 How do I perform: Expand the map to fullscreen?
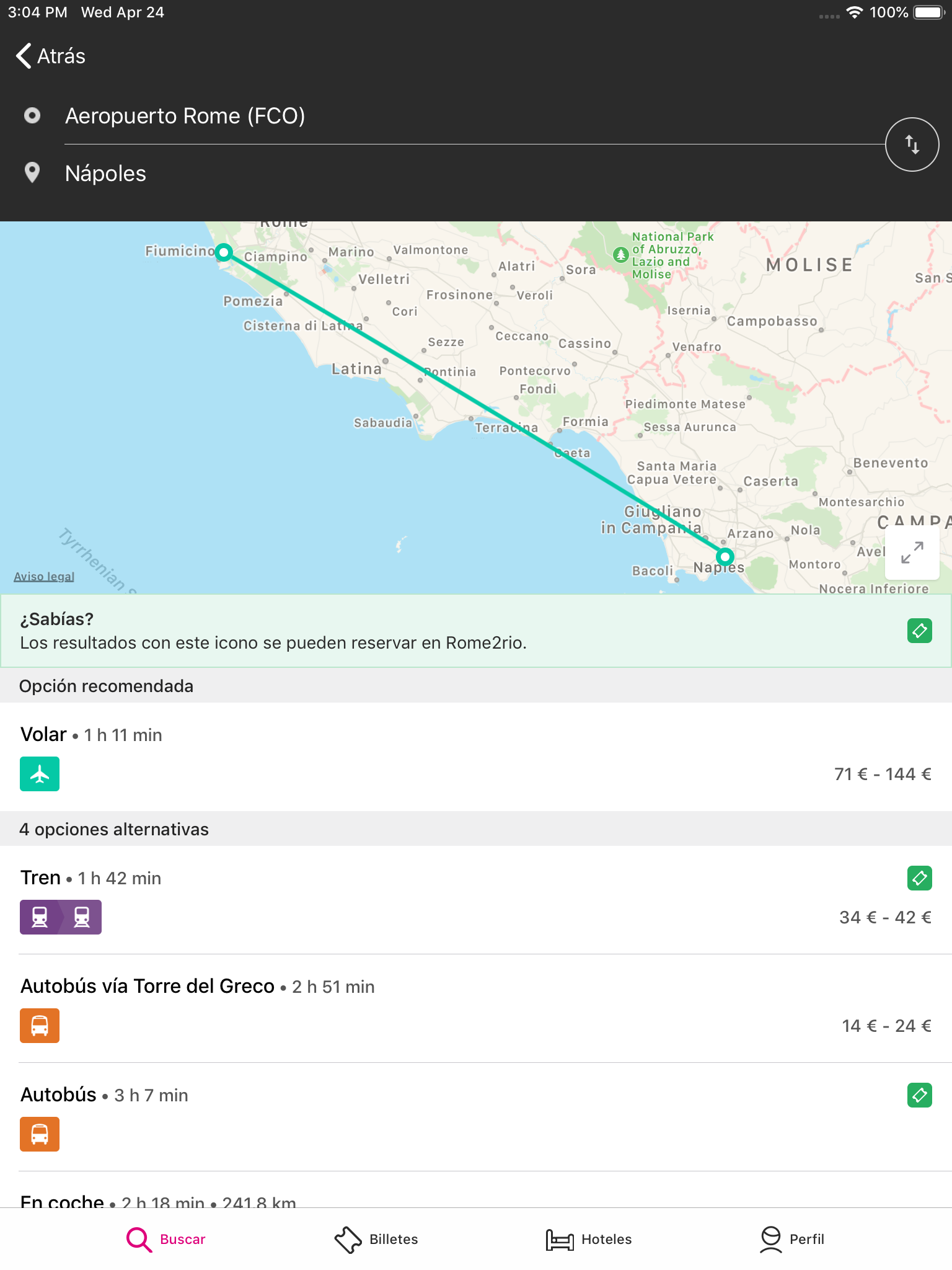(x=912, y=553)
